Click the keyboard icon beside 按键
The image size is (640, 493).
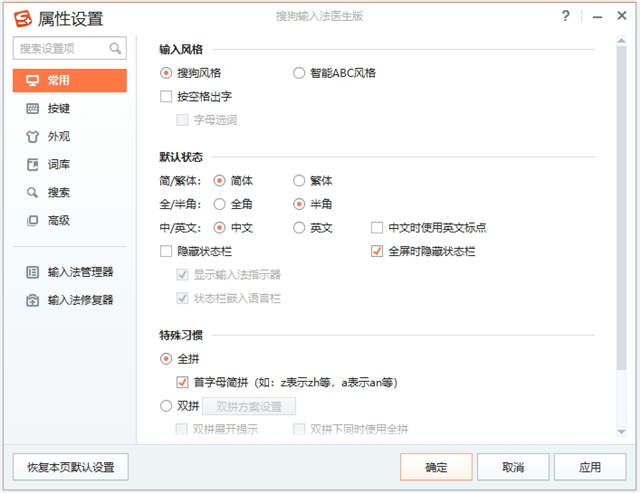(x=32, y=108)
